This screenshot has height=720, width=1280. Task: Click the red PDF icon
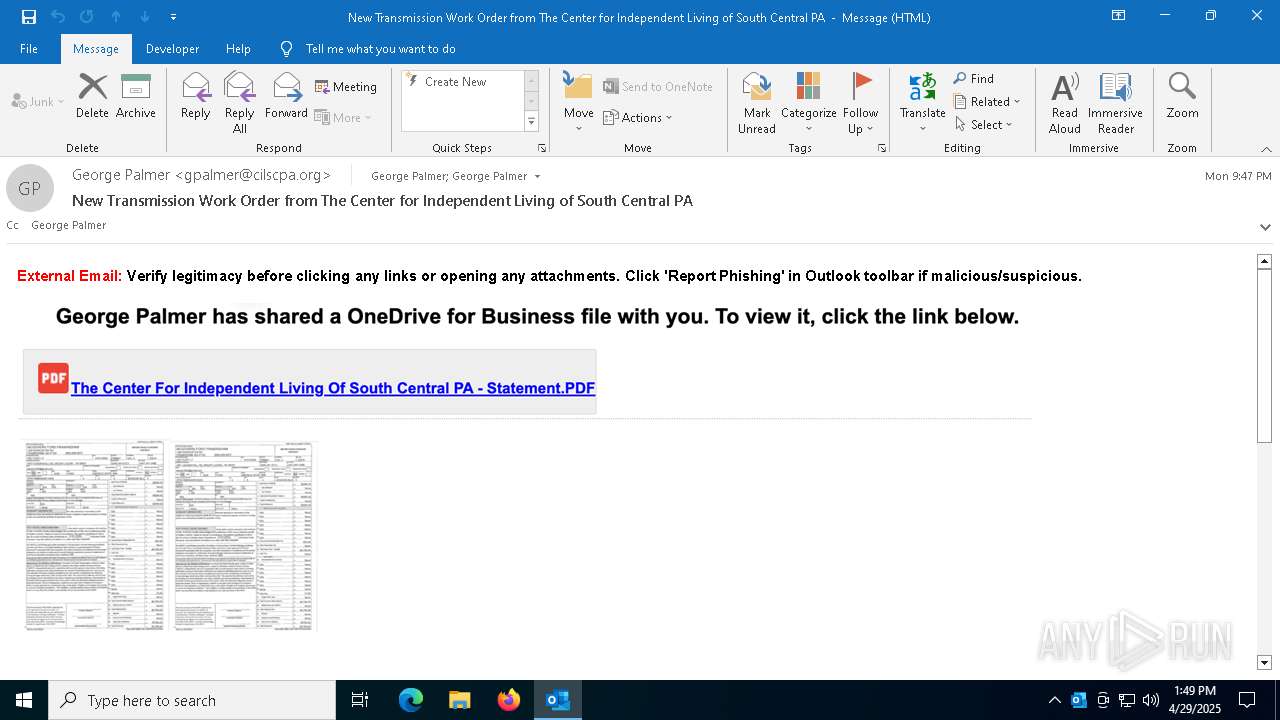pyautogui.click(x=53, y=378)
